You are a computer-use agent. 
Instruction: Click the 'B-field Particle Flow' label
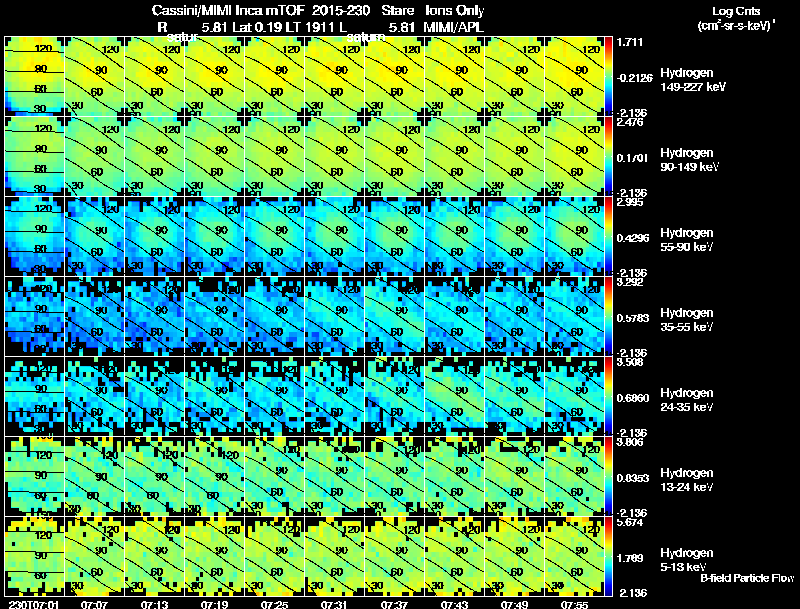(x=747, y=578)
